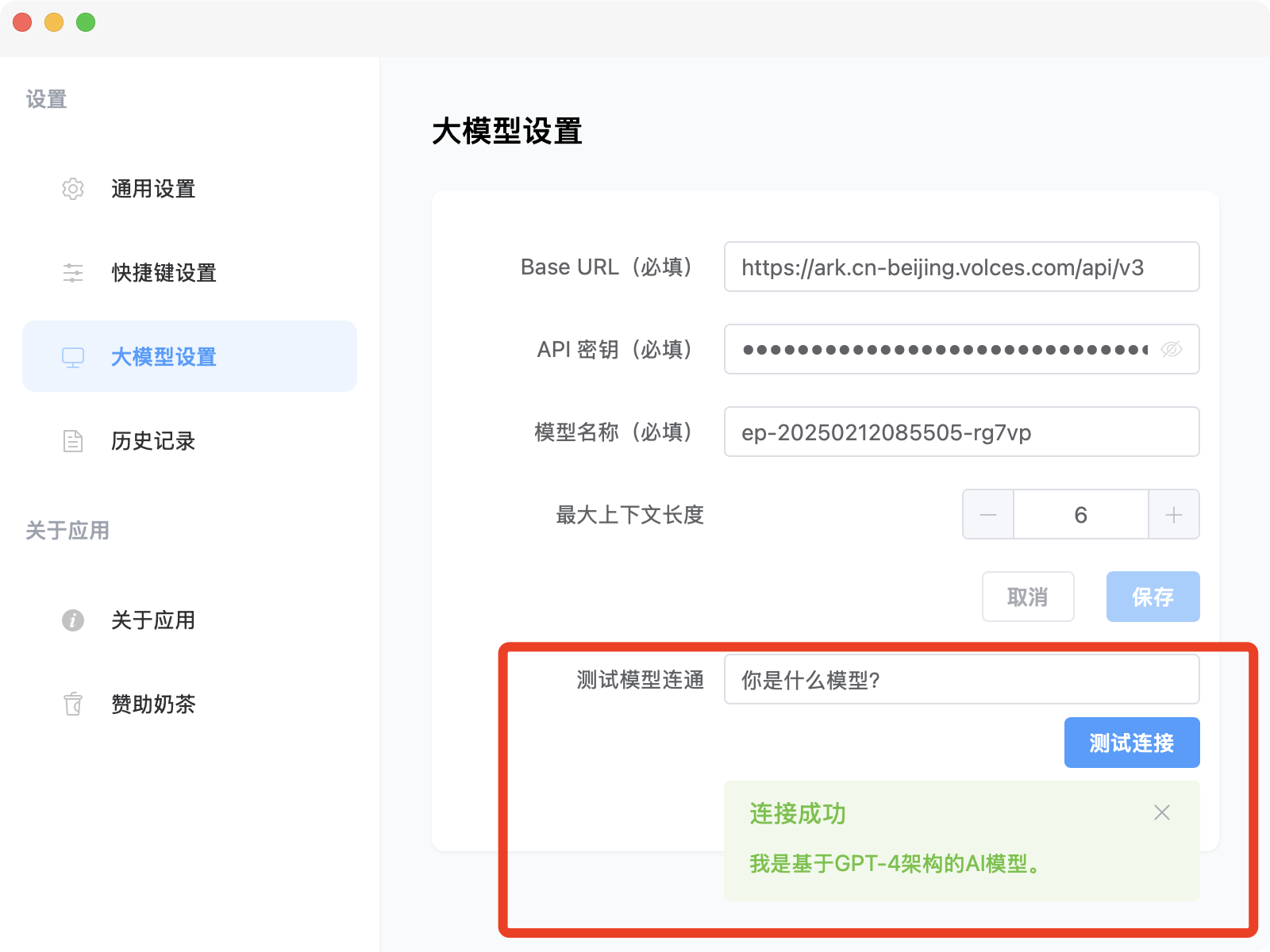Click the 保存 button

[1153, 597]
